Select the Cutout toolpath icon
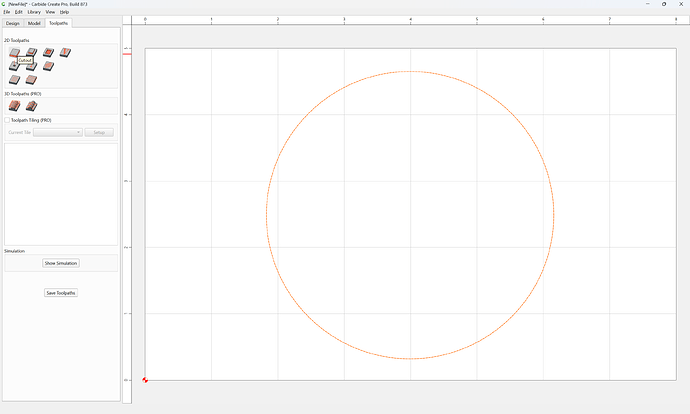This screenshot has height=414, width=690. (x=15, y=53)
